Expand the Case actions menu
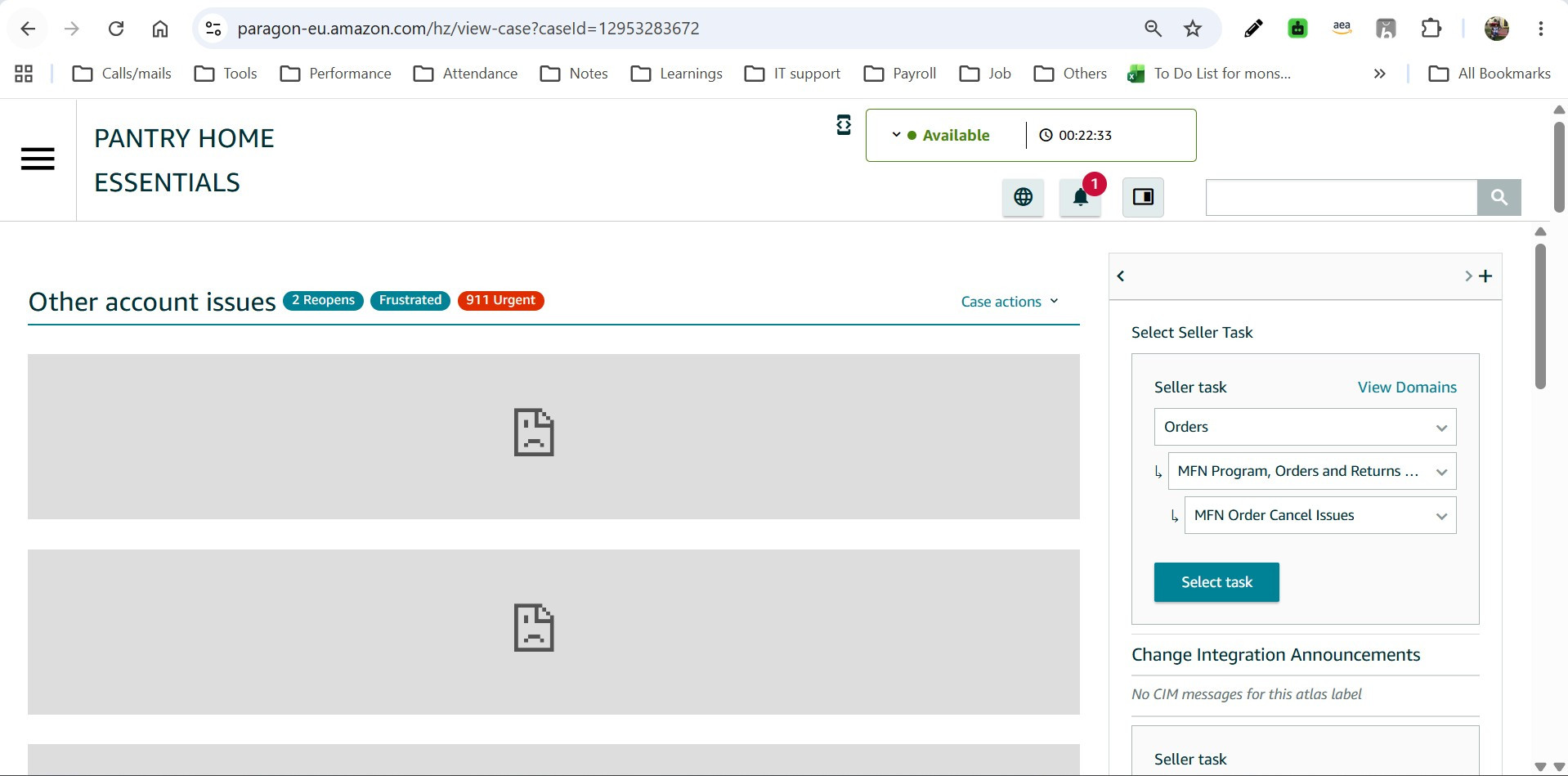Viewport: 1568px width, 776px height. (1010, 302)
